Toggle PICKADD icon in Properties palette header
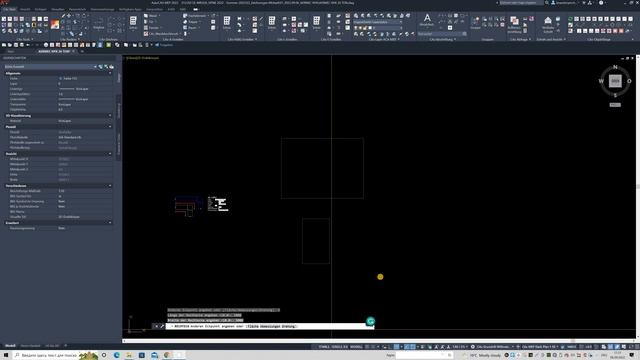The width and height of the screenshot is (640, 360). 100,67
